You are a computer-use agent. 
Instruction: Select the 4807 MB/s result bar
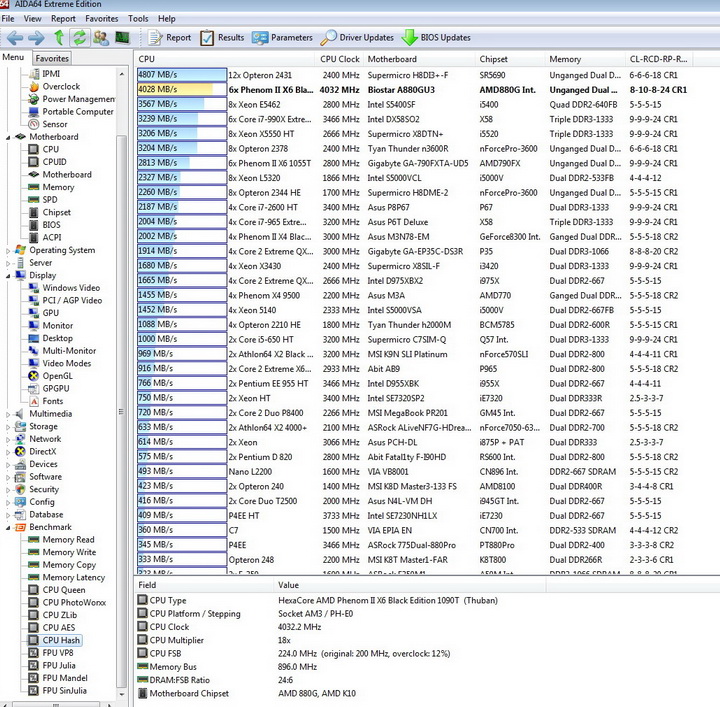coord(182,75)
